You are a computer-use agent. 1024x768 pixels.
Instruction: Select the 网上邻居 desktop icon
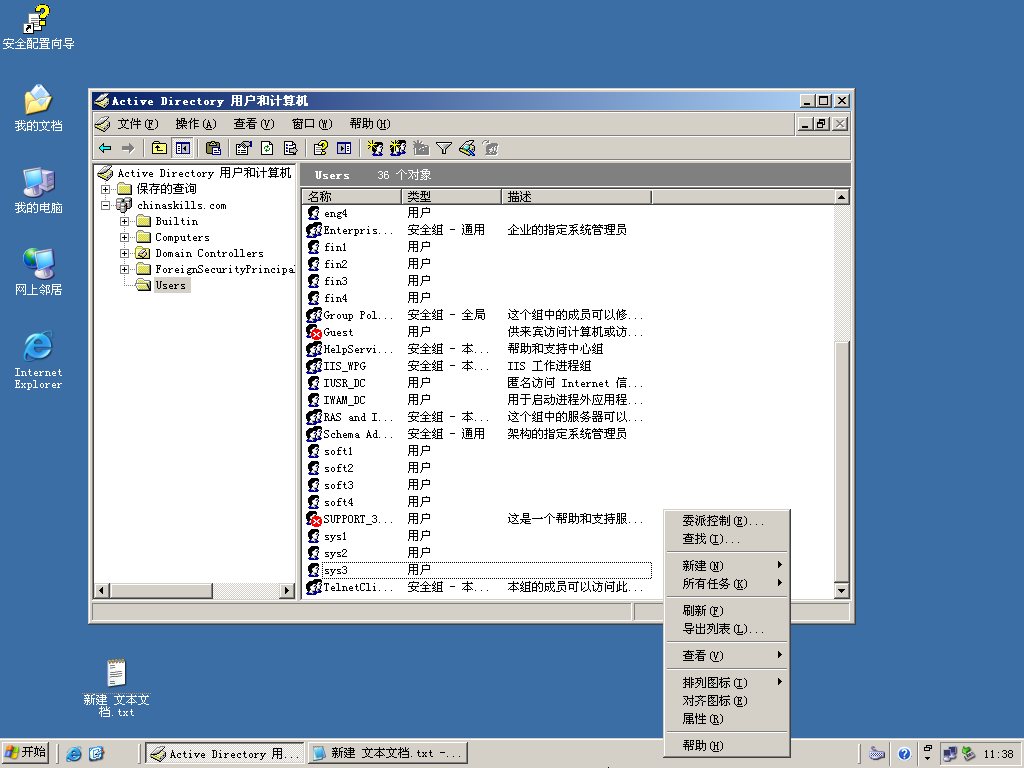click(x=38, y=272)
